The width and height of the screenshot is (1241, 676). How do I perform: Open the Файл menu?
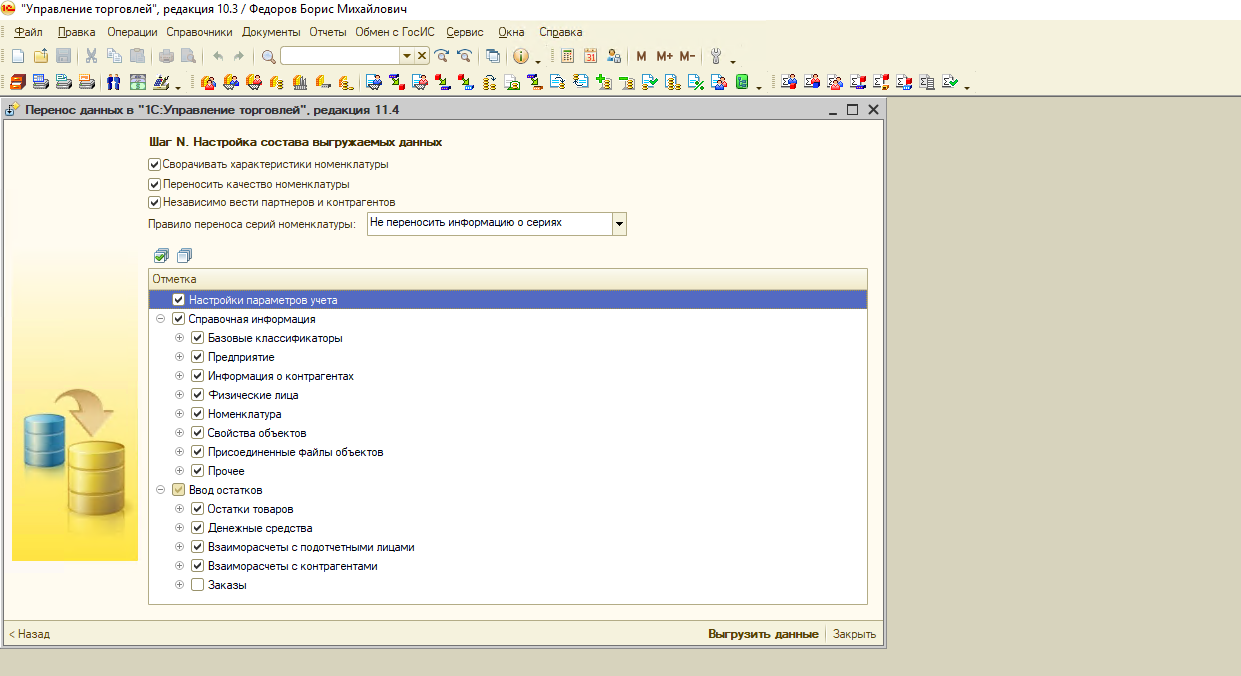pyautogui.click(x=29, y=32)
